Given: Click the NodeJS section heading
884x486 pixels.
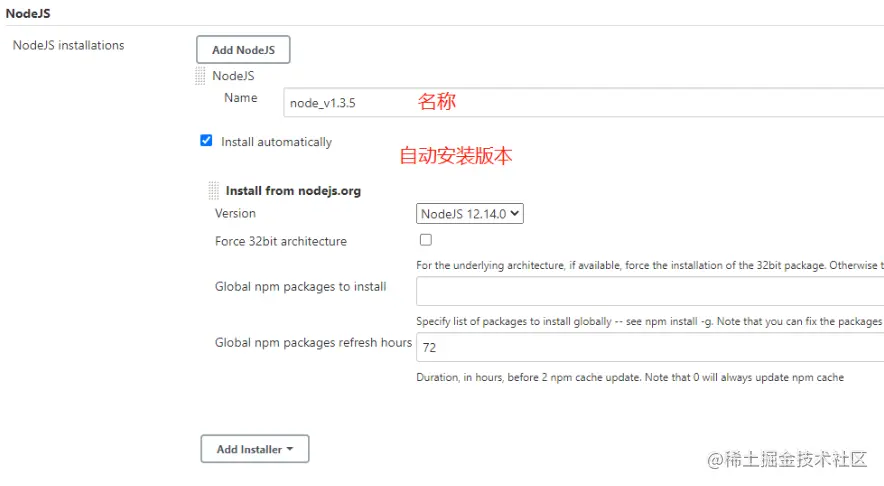Looking at the screenshot, I should (28, 13).
